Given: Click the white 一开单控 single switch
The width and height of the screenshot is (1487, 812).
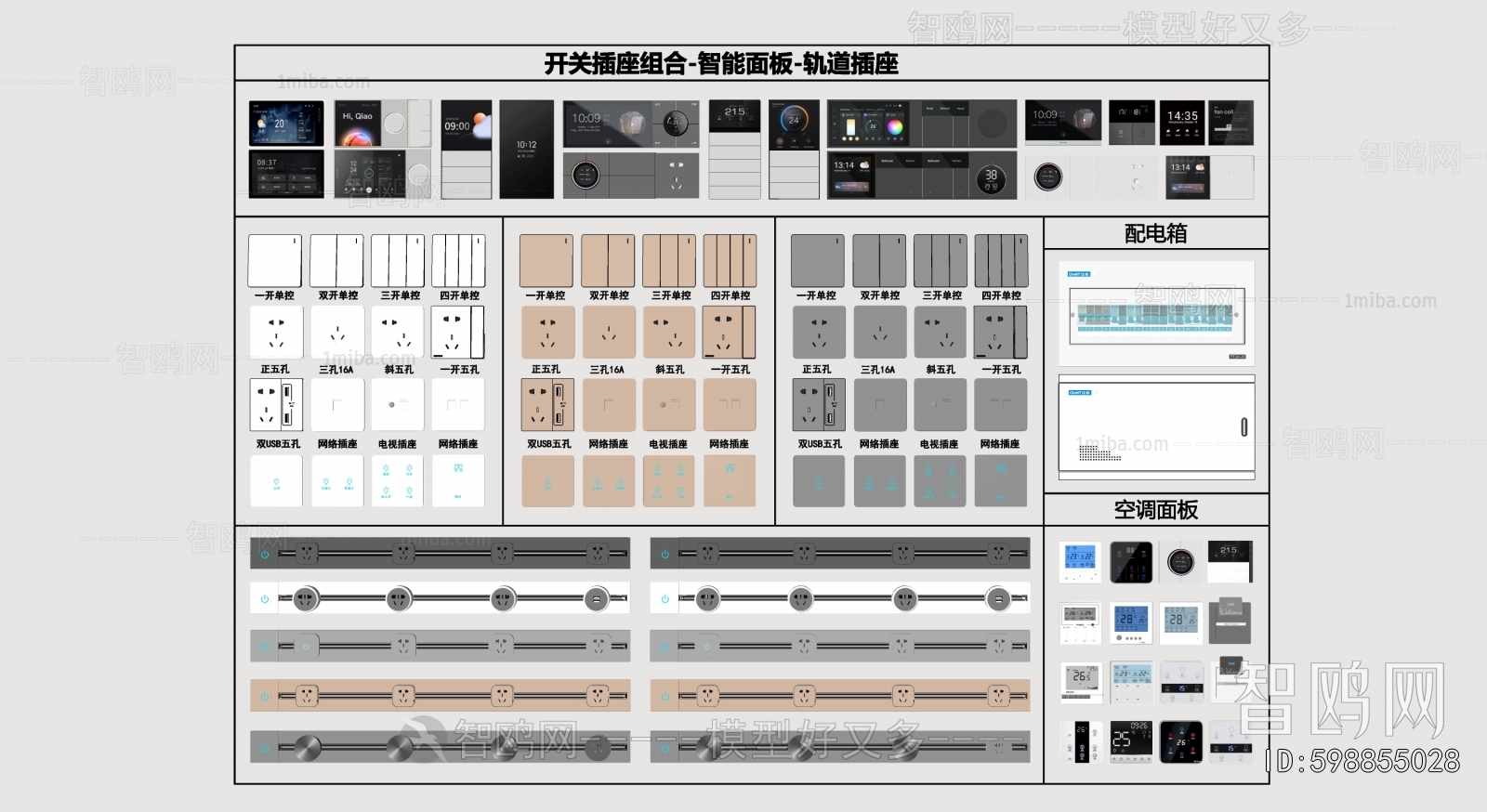Looking at the screenshot, I should (274, 261).
